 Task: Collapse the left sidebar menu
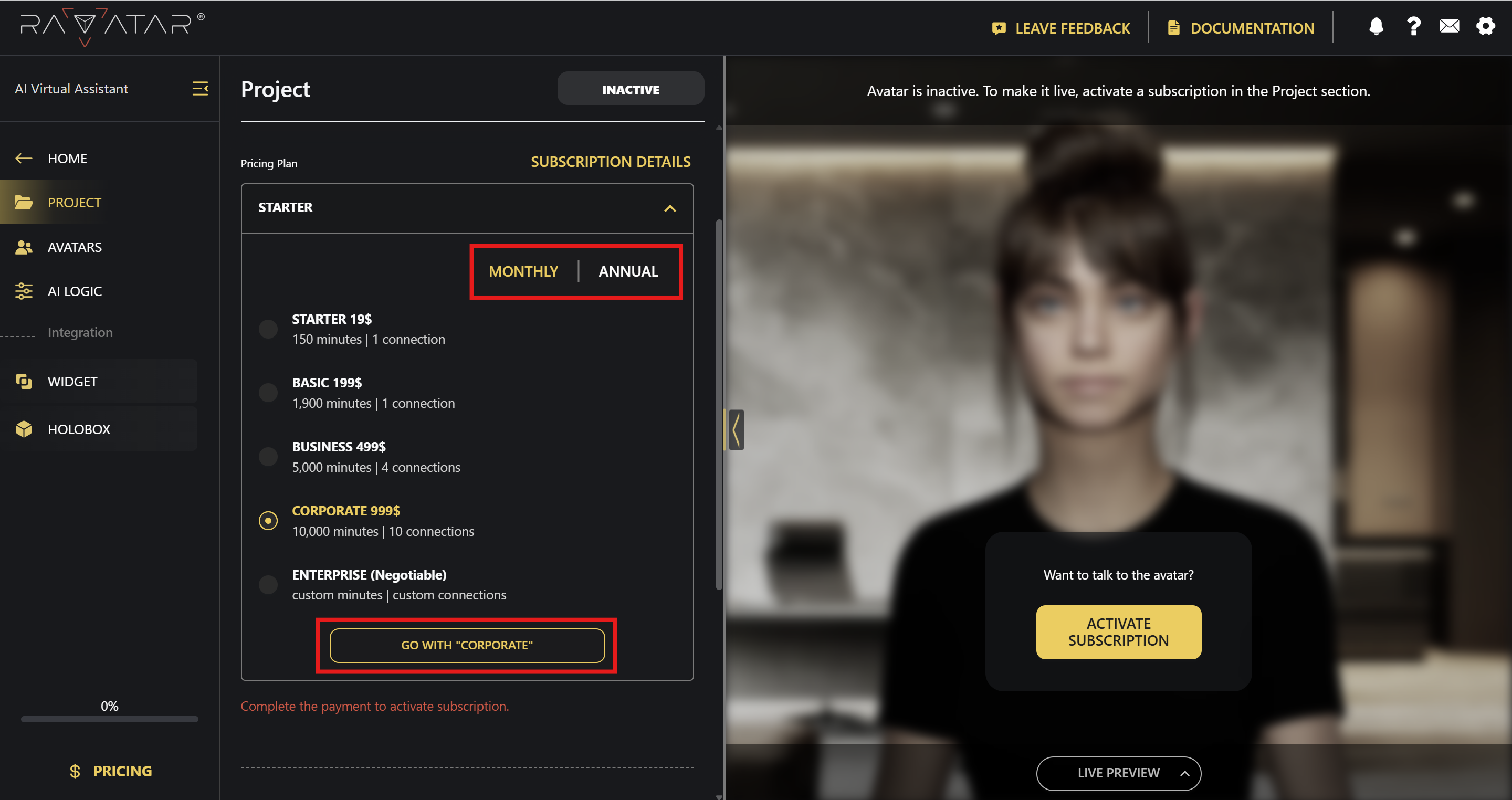pyautogui.click(x=199, y=89)
